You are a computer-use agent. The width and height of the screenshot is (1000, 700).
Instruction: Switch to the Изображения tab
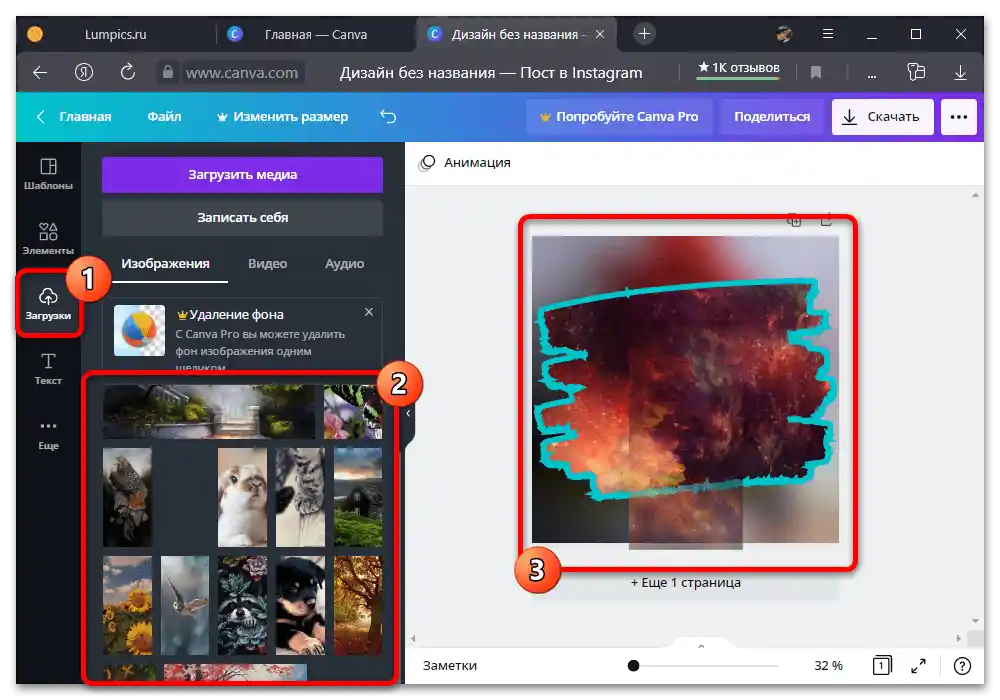[x=165, y=264]
